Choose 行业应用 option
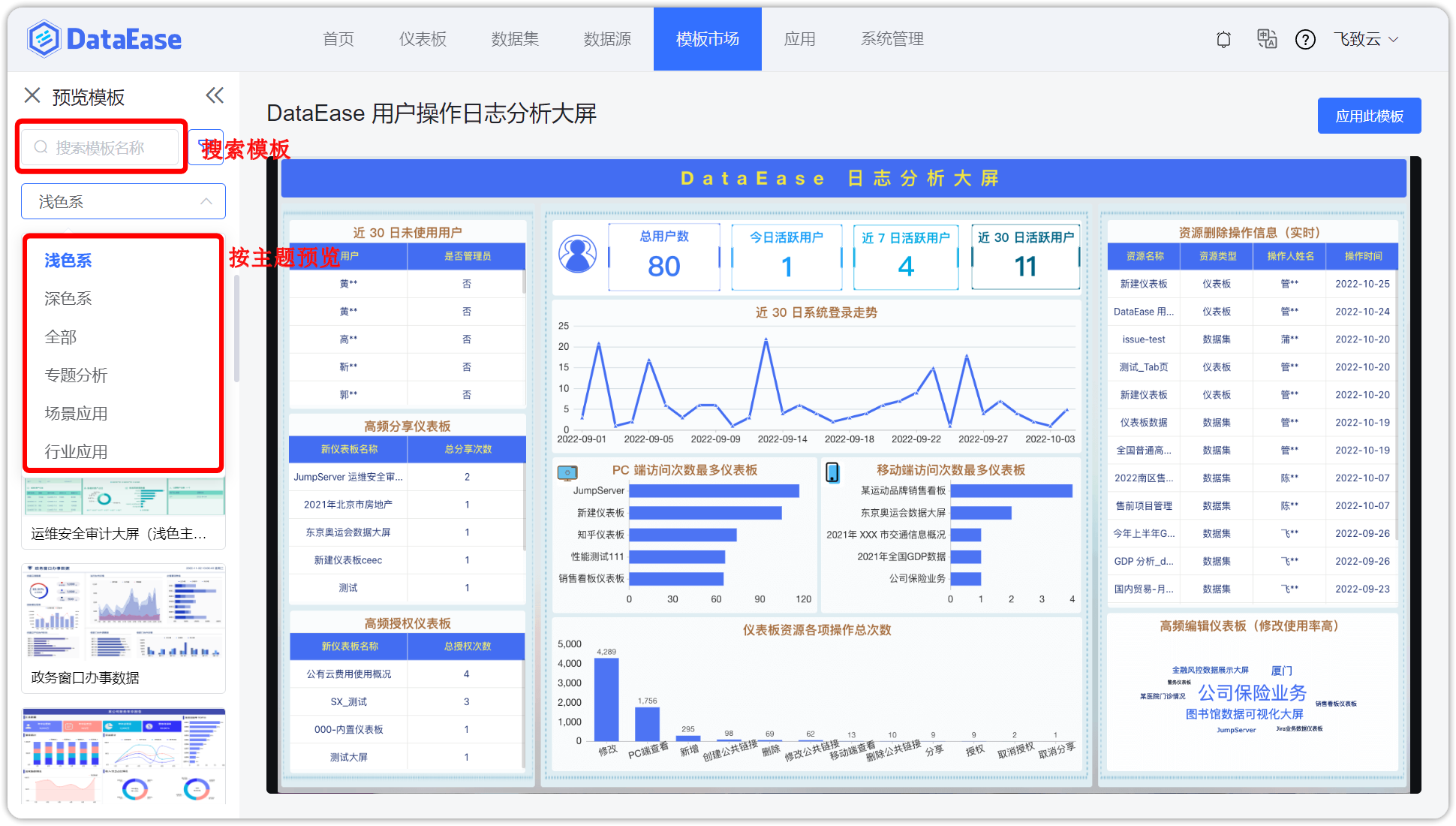Image resolution: width=1456 pixels, height=826 pixels. pyautogui.click(x=124, y=451)
